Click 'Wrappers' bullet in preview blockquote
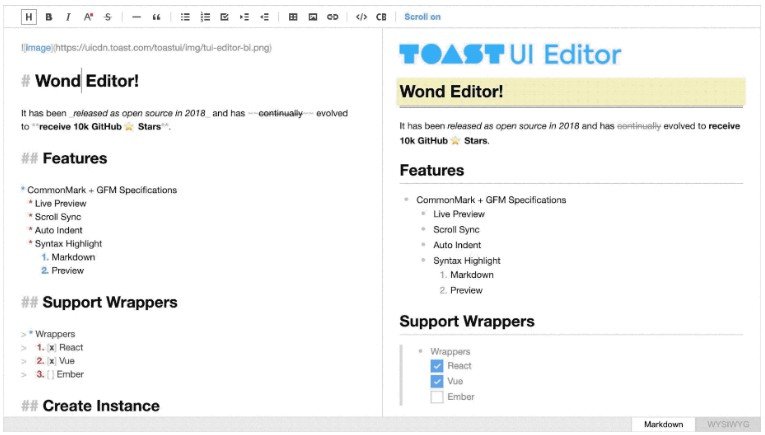This screenshot has height=435, width=765. pos(450,352)
